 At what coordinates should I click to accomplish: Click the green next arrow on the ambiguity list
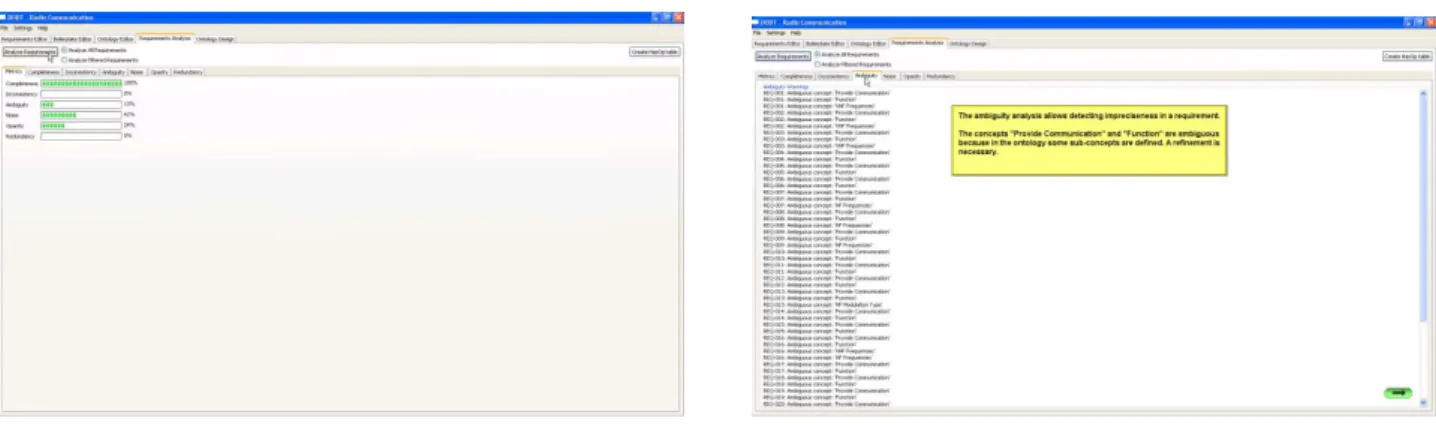[x=1398, y=392]
